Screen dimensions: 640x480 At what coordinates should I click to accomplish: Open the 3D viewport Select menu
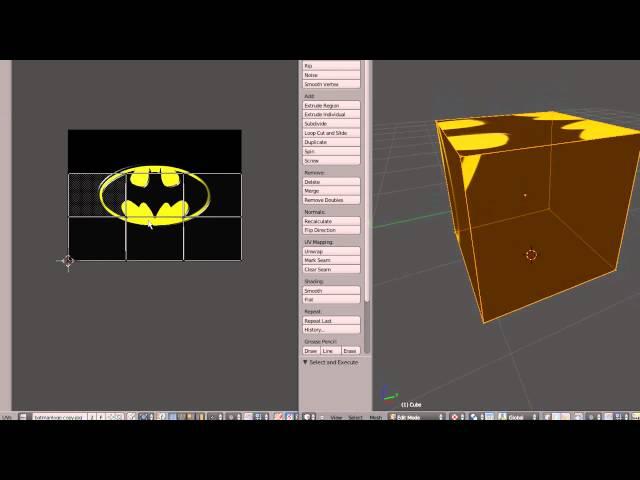(355, 417)
